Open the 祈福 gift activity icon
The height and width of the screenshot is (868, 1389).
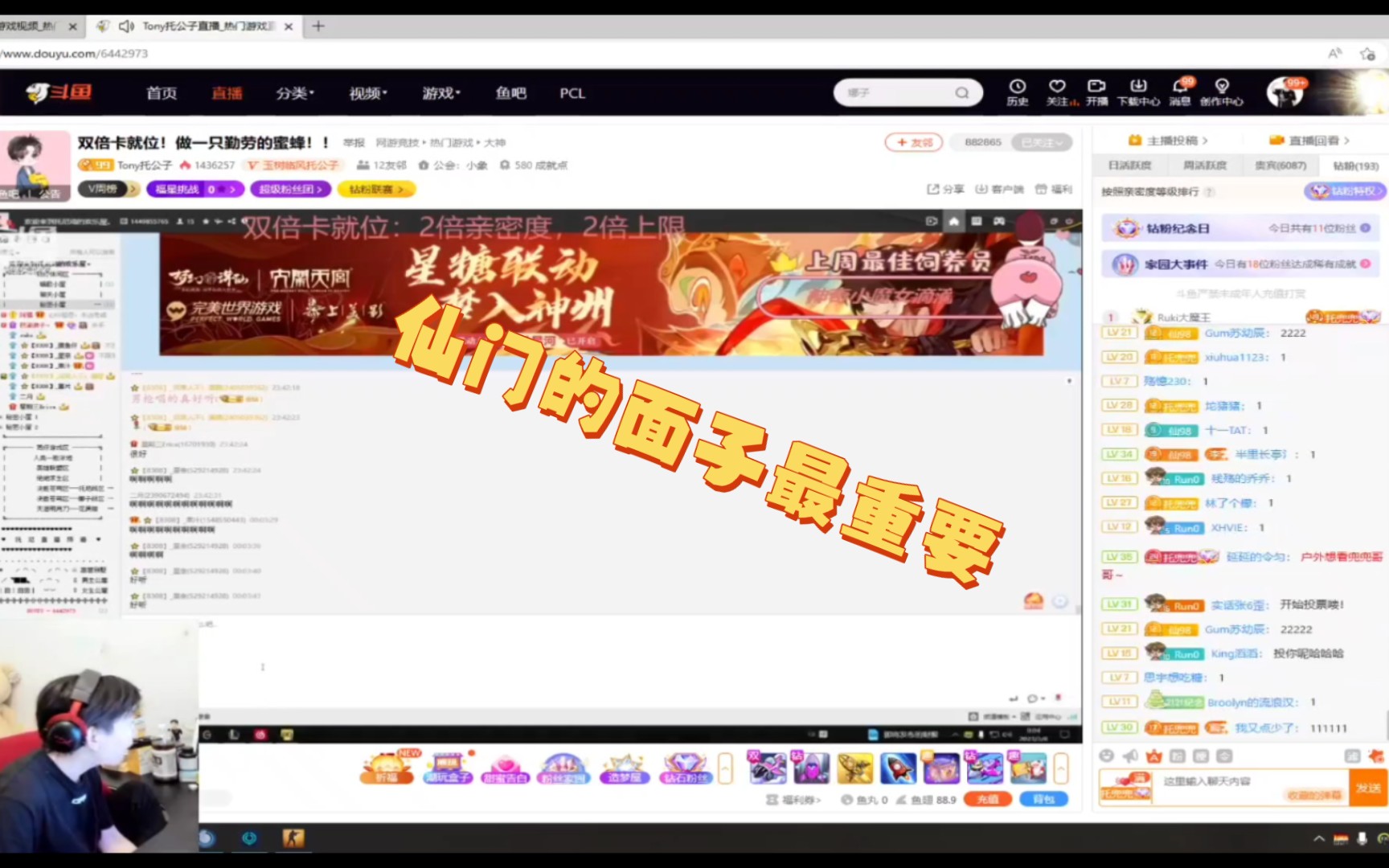tap(387, 768)
